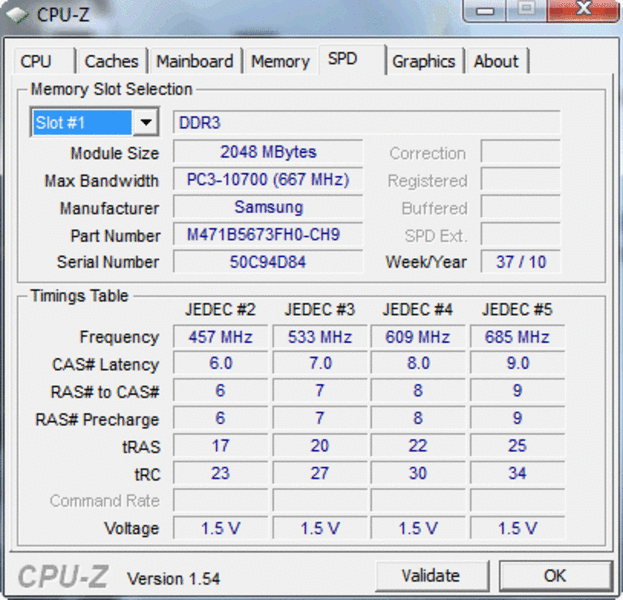Click tRC value 34
623x600 pixels.
point(517,473)
